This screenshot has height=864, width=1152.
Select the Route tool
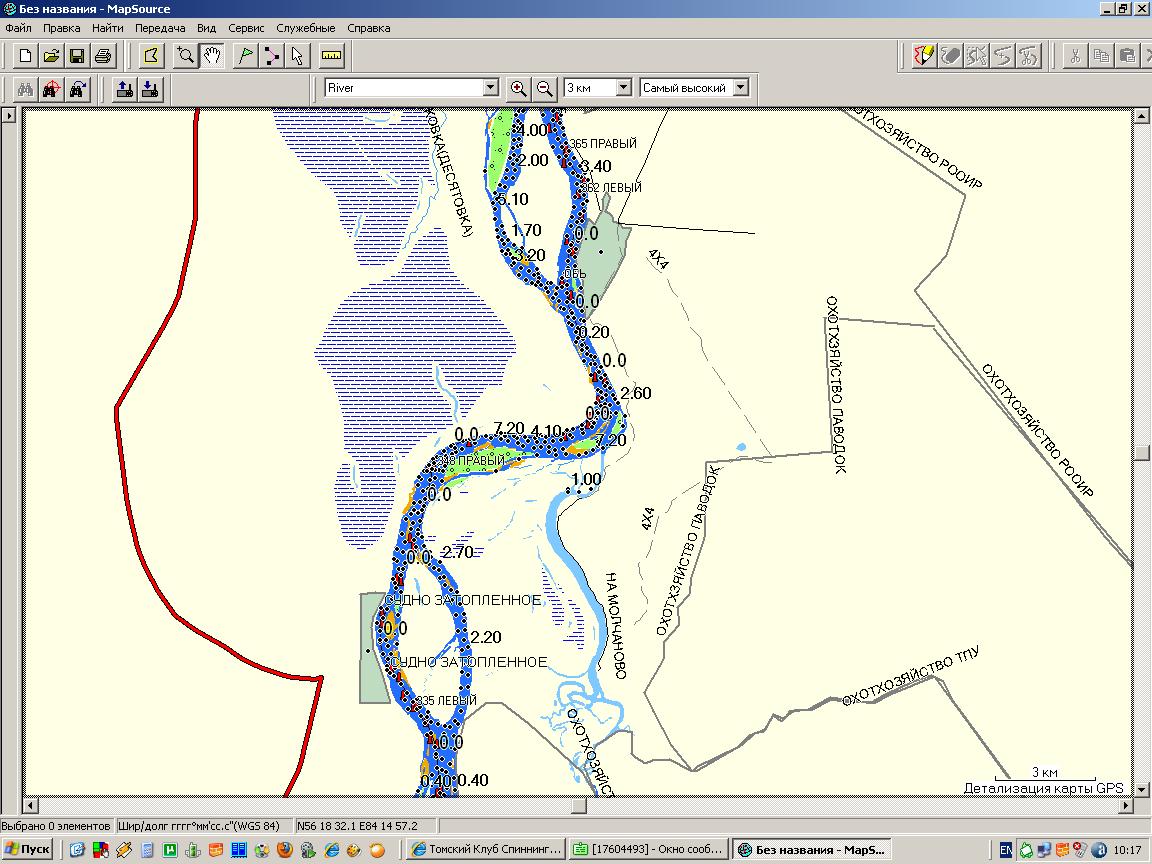(271, 55)
